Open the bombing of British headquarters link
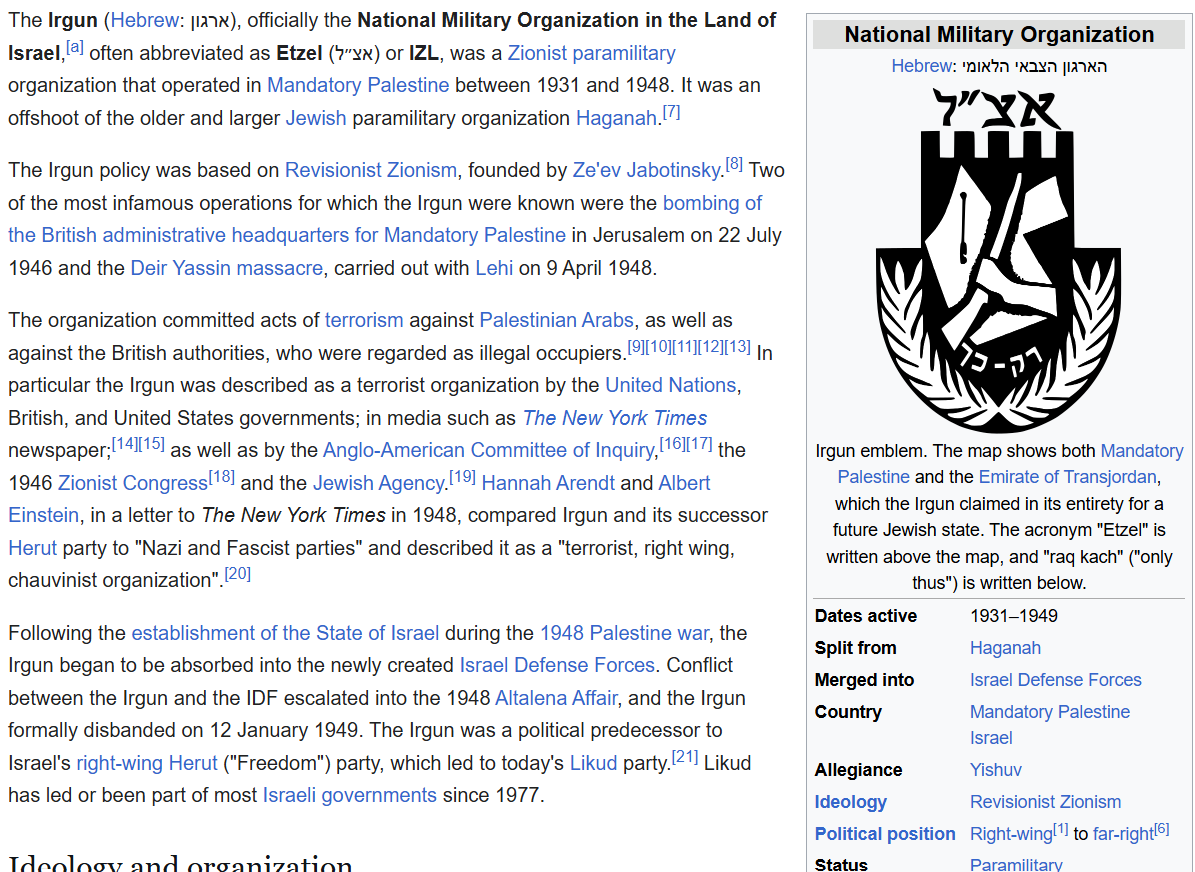The width and height of the screenshot is (1195, 872). [x=287, y=235]
